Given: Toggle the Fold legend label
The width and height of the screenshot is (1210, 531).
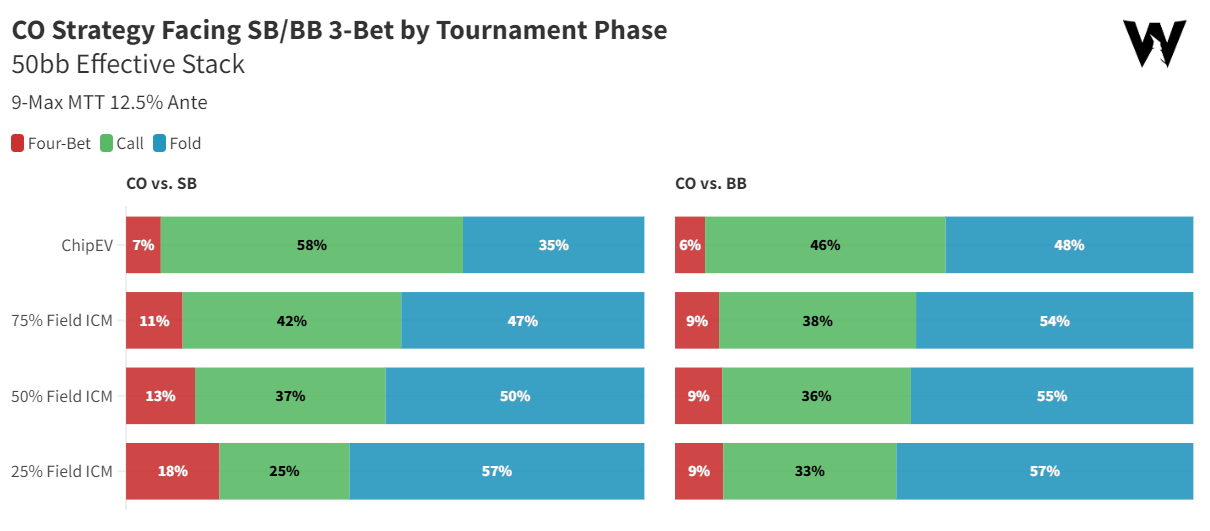Looking at the screenshot, I should [x=185, y=143].
